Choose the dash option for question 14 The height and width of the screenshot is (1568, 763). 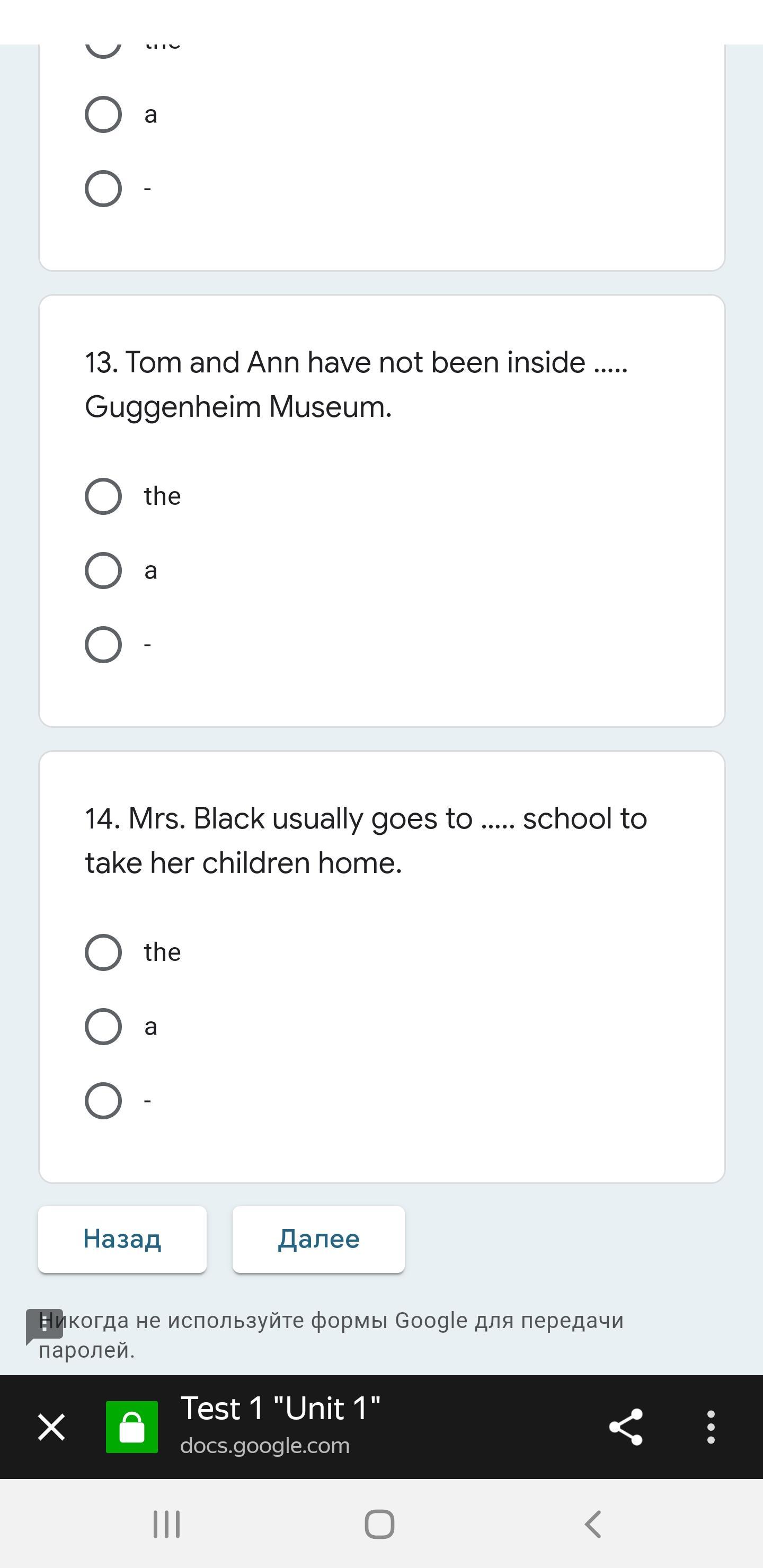103,1101
